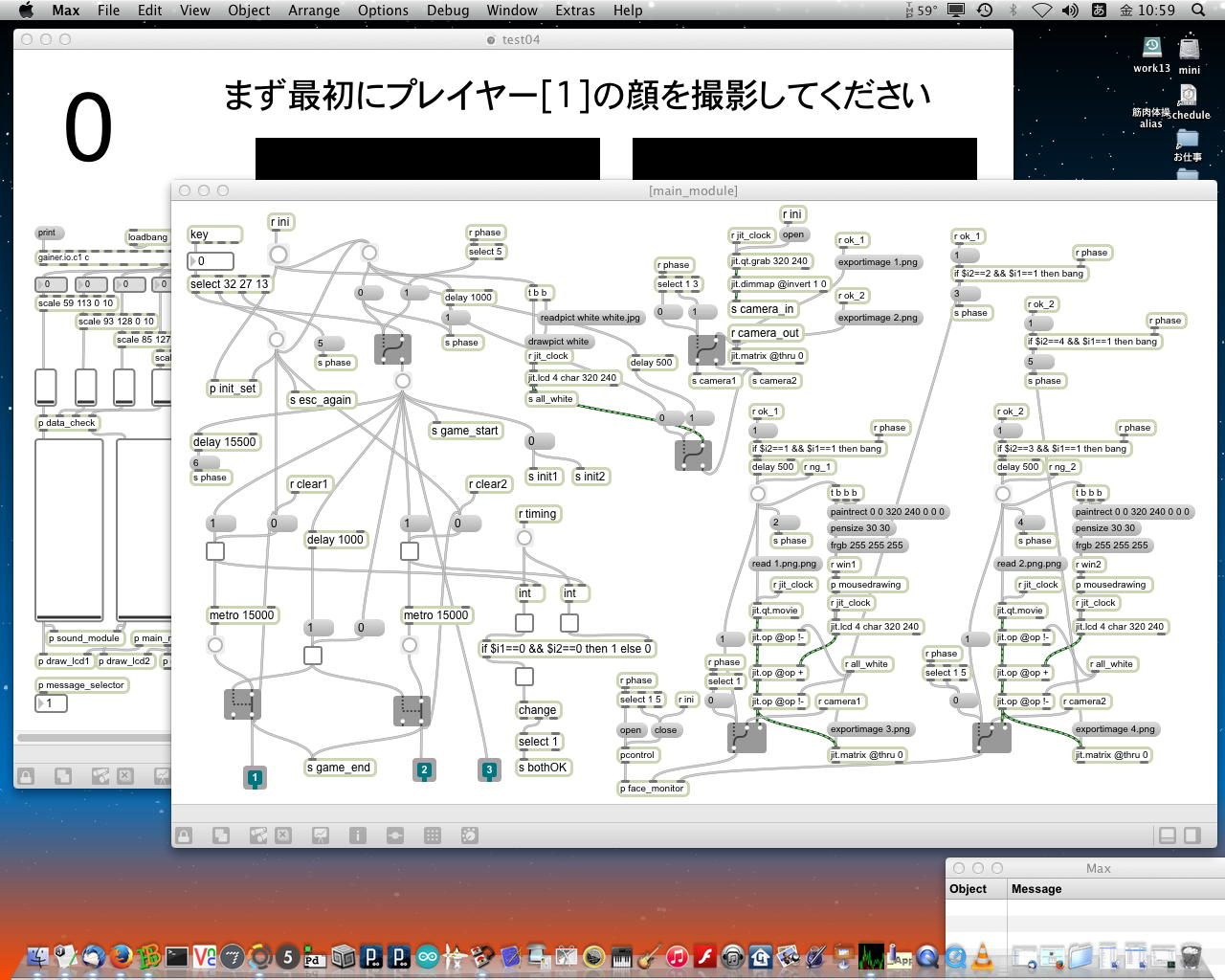Click the 'p init_set' subpatcher object
This screenshot has width=1225, height=980.
click(x=234, y=389)
